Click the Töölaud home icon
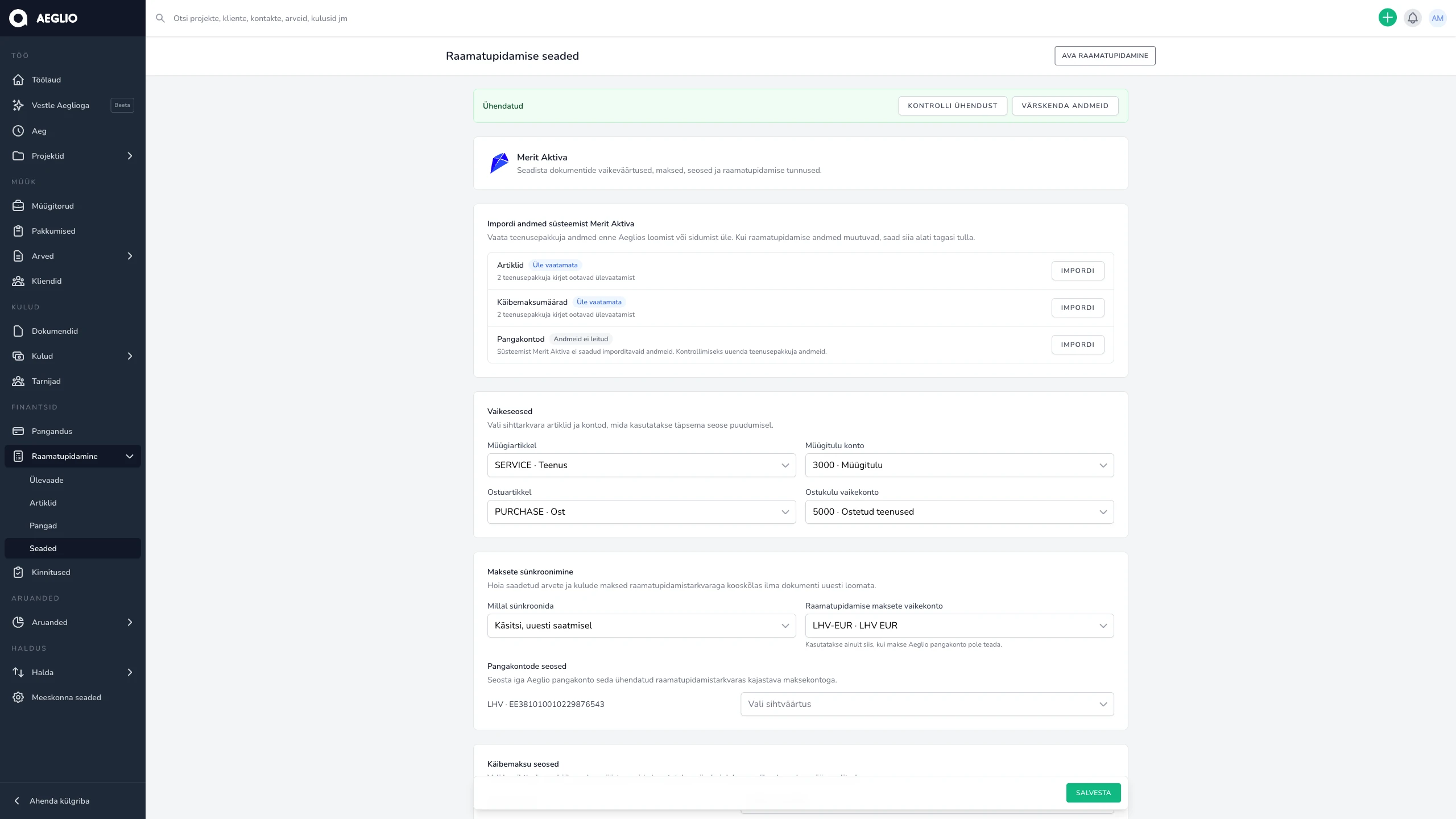The image size is (1456, 819). 18,80
